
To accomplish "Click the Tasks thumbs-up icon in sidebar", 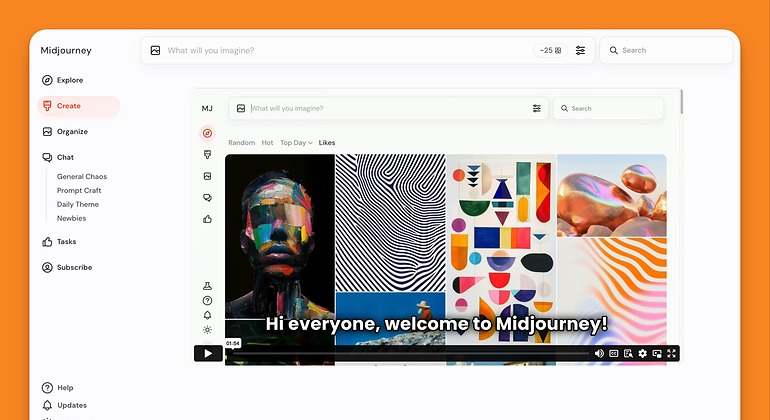I will coord(47,242).
